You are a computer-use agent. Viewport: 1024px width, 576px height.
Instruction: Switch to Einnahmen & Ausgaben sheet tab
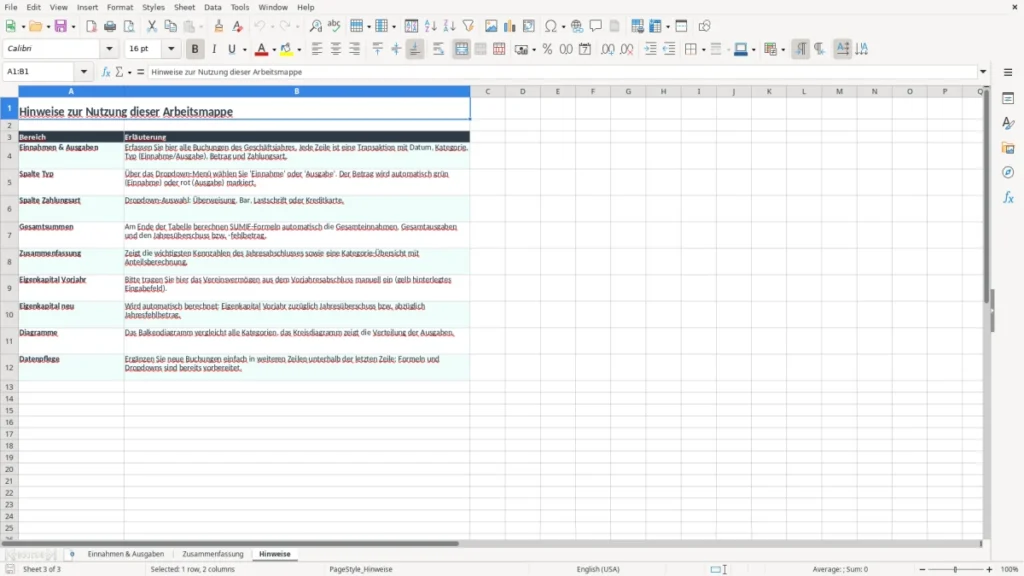[126, 554]
